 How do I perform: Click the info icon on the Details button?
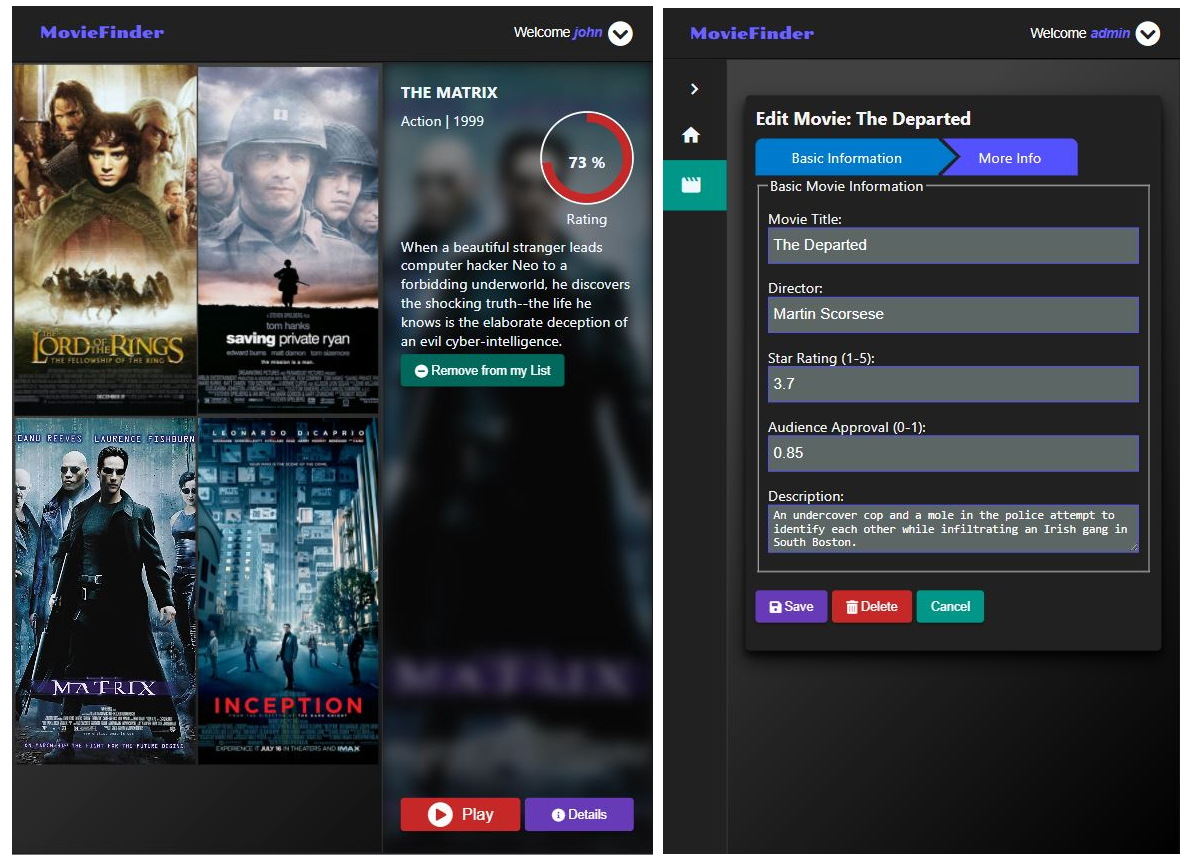[557, 814]
